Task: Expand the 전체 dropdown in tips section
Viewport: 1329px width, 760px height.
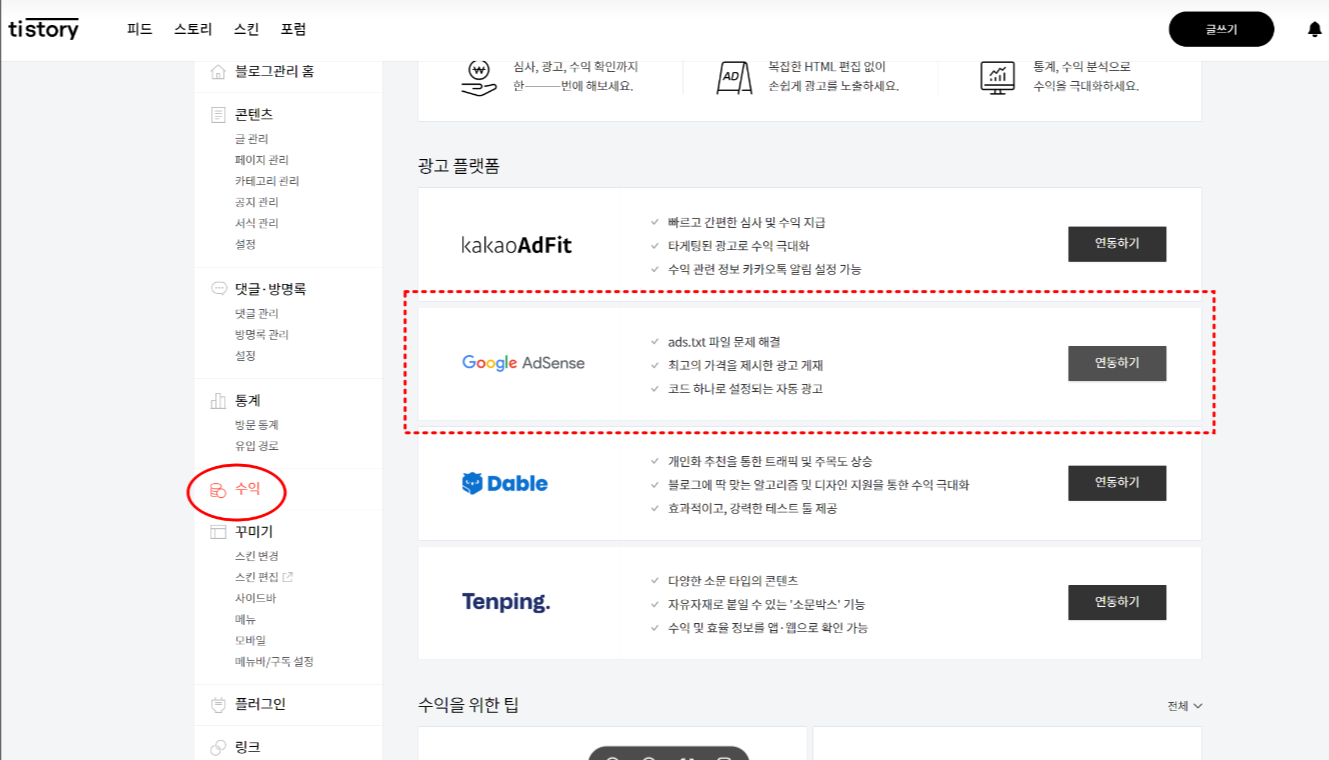Action: point(1185,706)
